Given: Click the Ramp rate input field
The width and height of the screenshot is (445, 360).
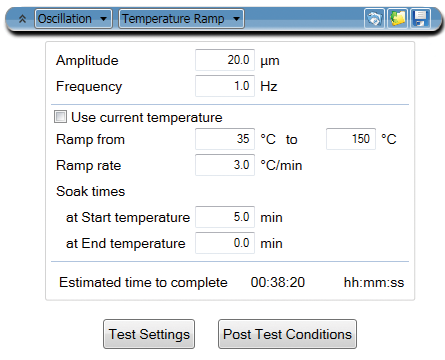Looking at the screenshot, I should click(x=225, y=165).
